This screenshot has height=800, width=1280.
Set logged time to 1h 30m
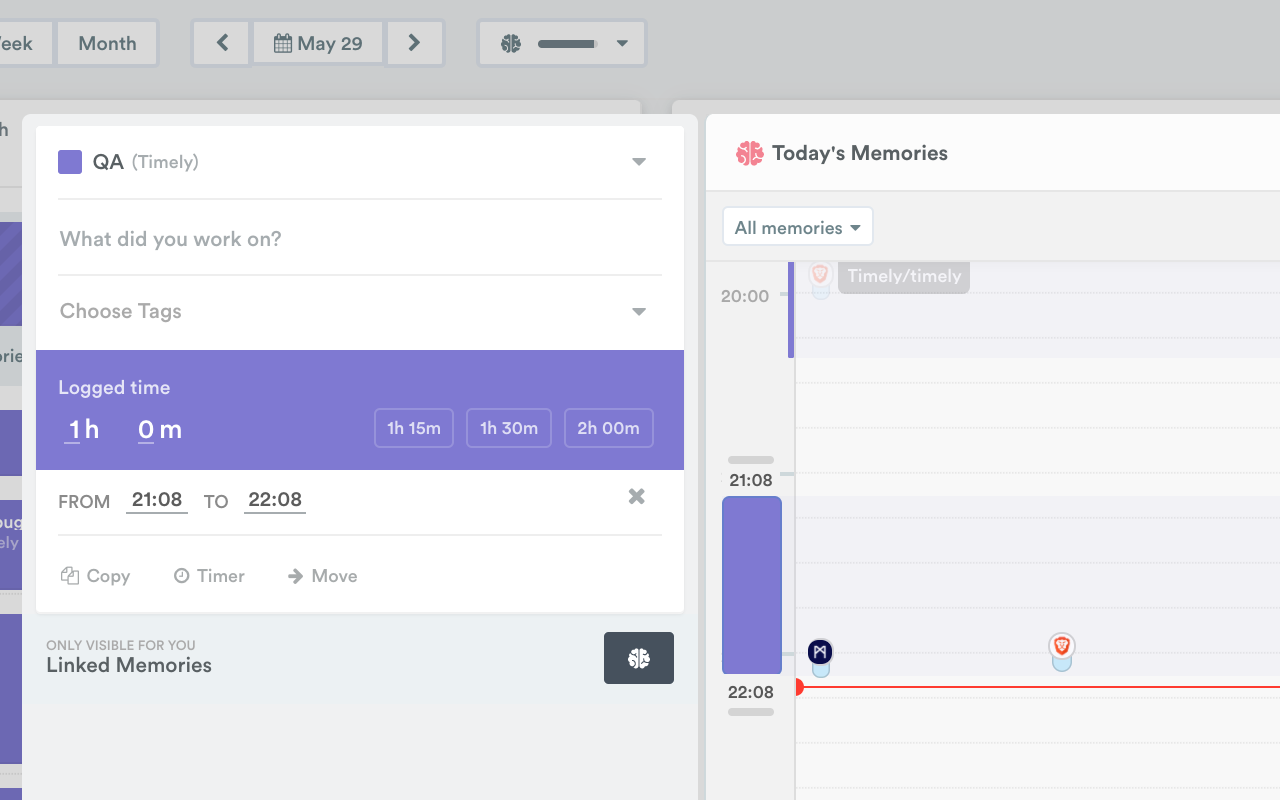(508, 427)
